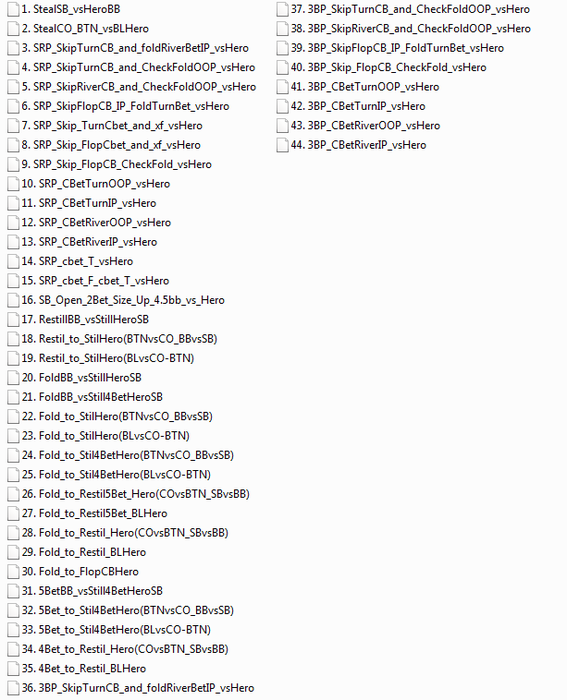Click the file icon for 20. FoldBB_vsStillHeroSB
The height and width of the screenshot is (700, 567).
[13, 378]
